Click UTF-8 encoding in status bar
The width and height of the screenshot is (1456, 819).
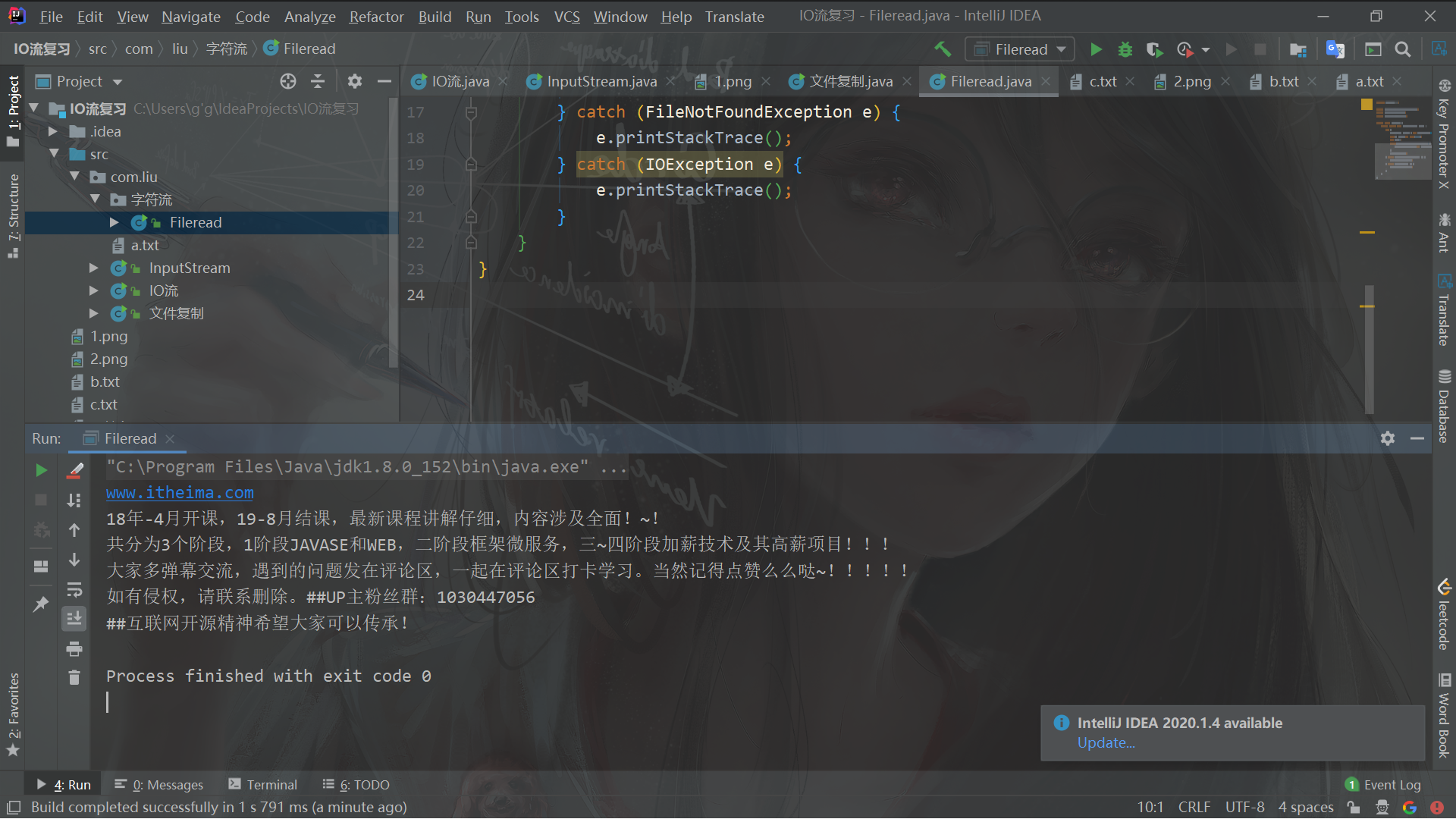(1244, 808)
